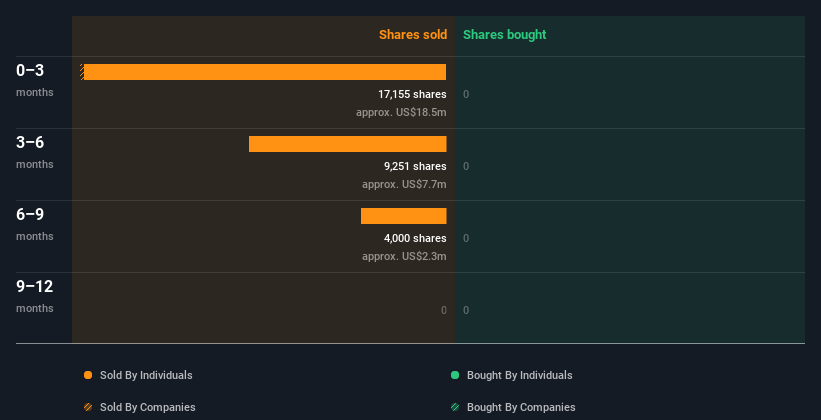Click the shares bought 0 in 0–3 months row
Image resolution: width=821 pixels, height=420 pixels.
tap(466, 94)
